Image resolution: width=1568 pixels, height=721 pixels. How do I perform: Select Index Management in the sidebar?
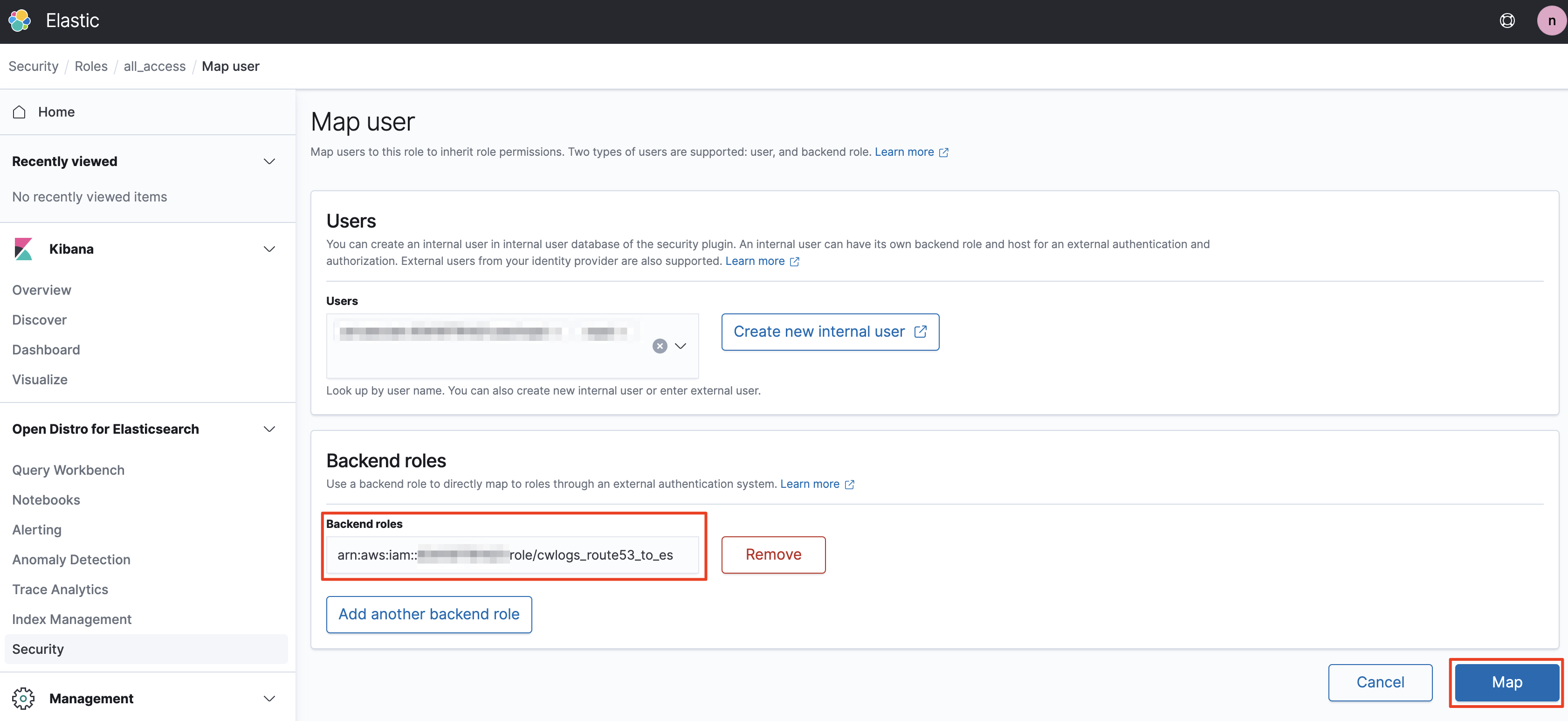point(72,619)
